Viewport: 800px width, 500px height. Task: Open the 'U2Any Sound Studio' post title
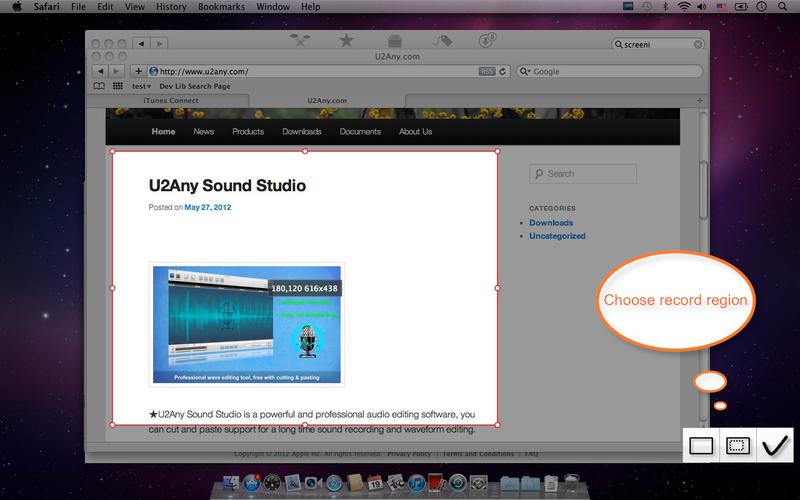pyautogui.click(x=227, y=185)
